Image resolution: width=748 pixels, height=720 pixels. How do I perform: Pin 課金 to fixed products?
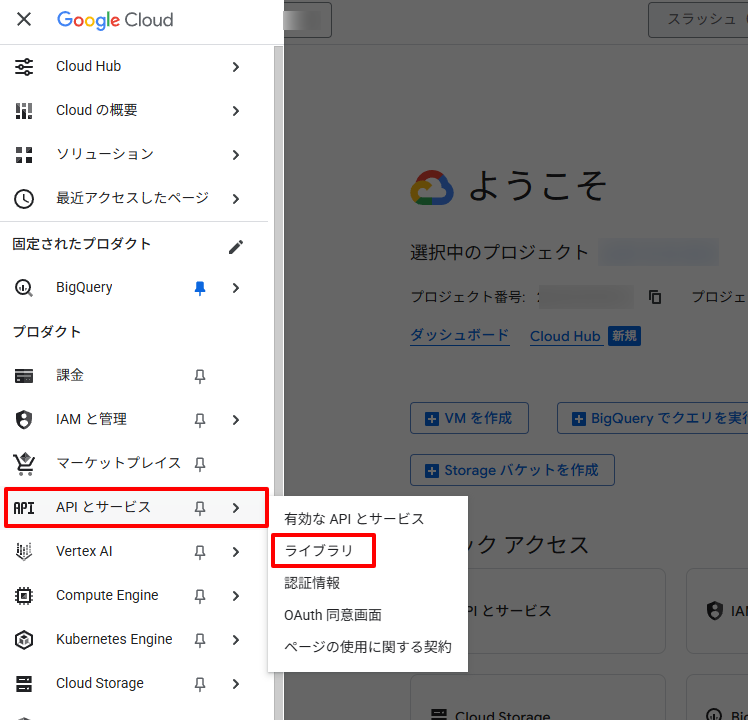[200, 376]
